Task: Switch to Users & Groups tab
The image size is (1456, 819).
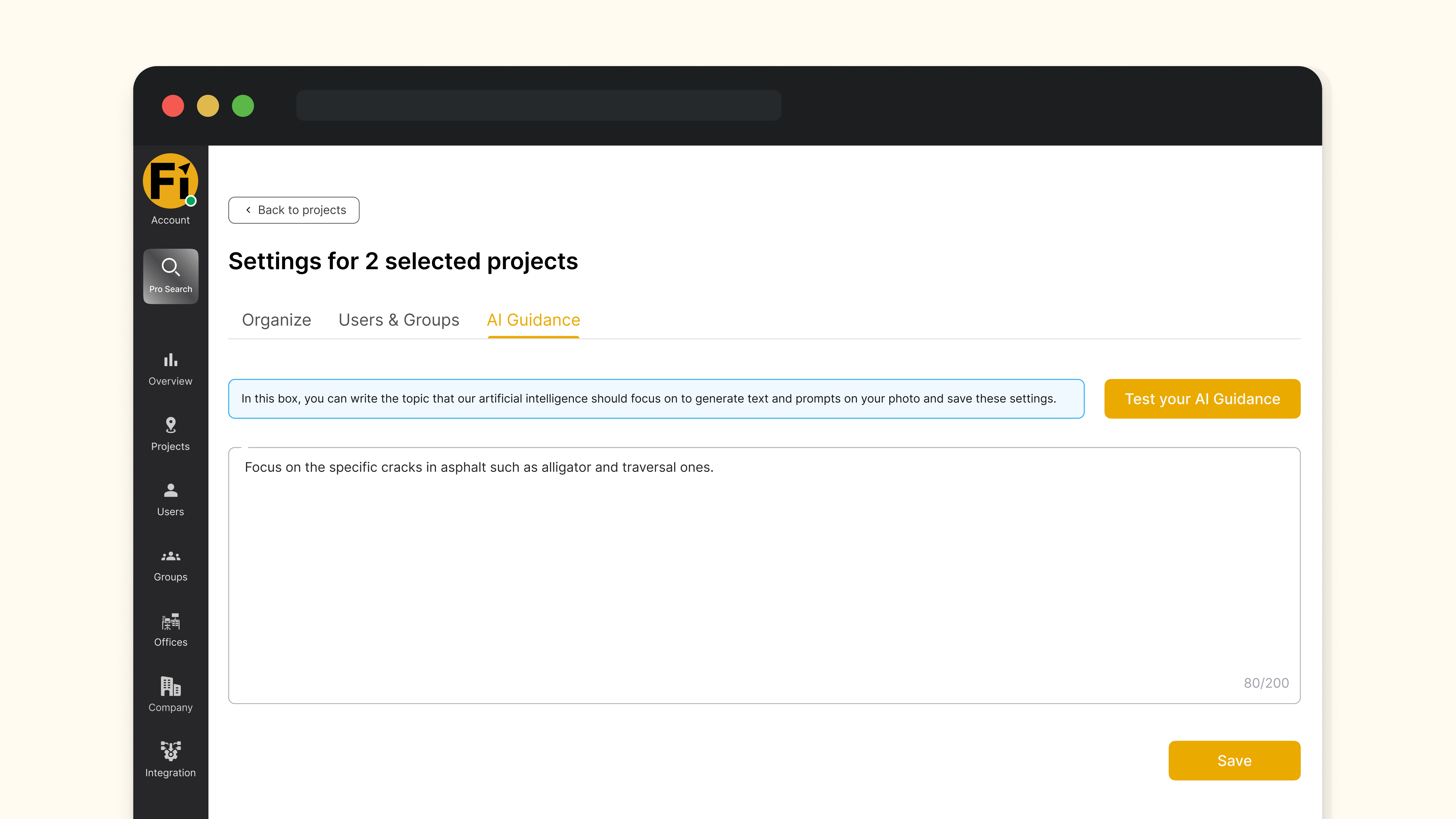Action: 398,320
